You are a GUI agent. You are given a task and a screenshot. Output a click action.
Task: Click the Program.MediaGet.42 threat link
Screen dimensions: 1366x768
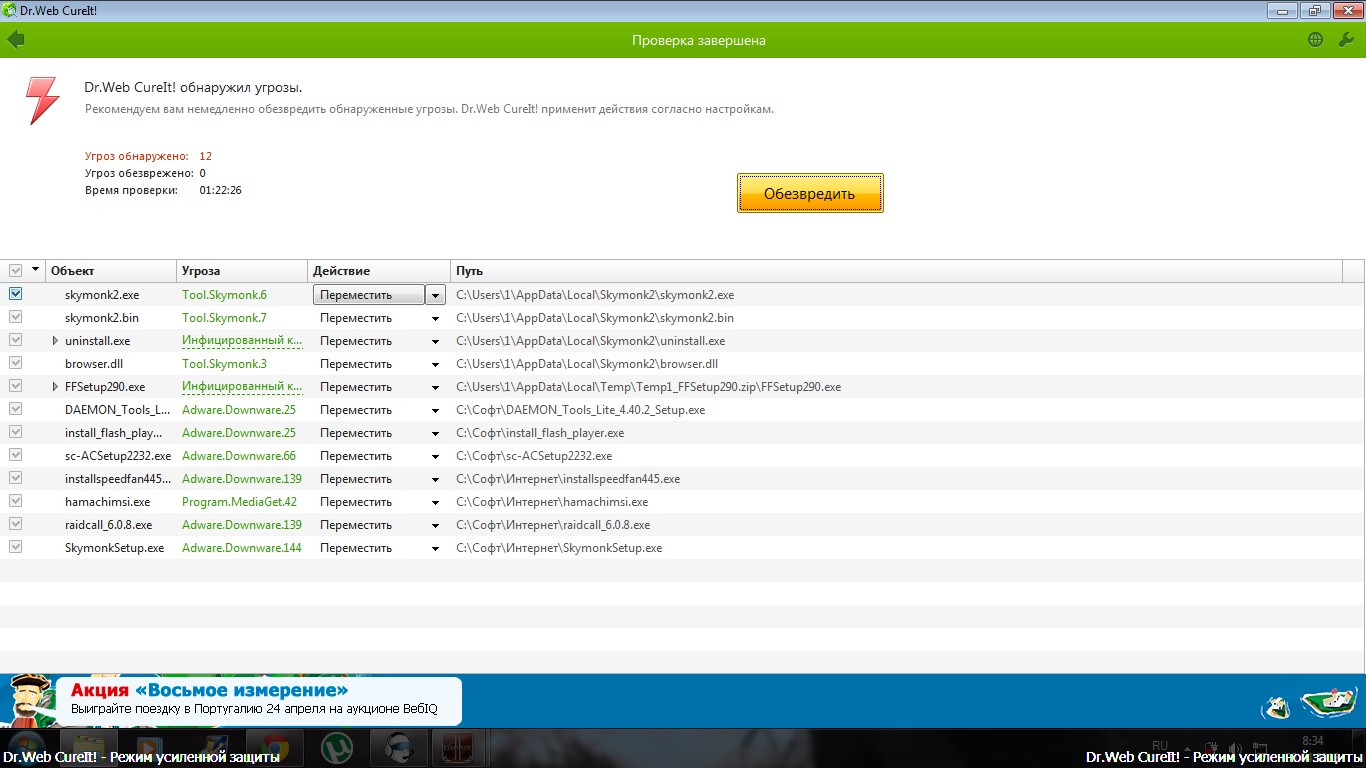(239, 502)
